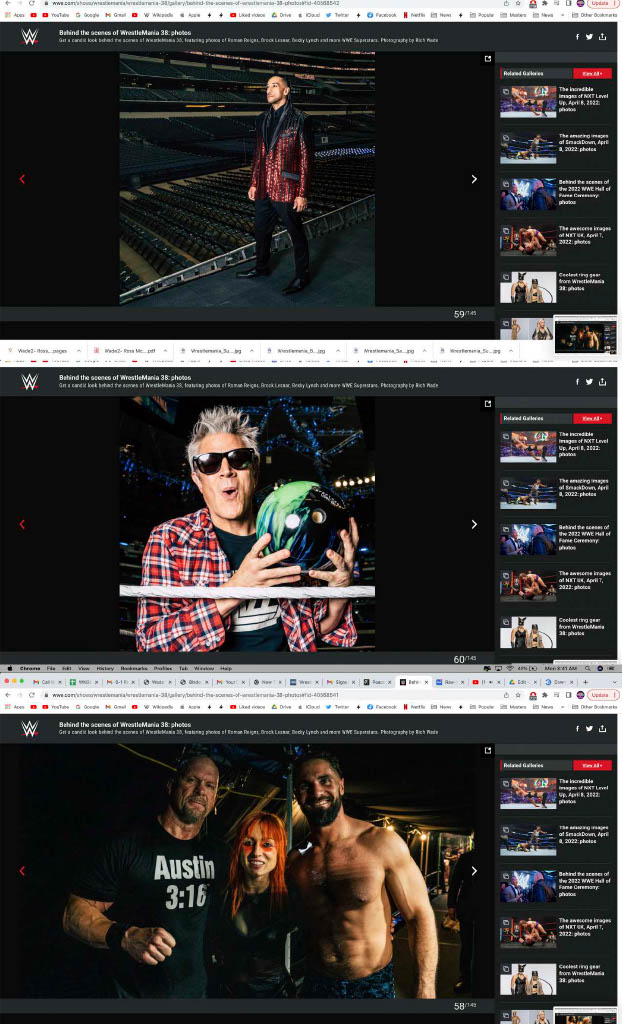Viewport: 622px width, 1024px height.
Task: Click the WWE logo above the red jacket photo
Action: [29, 37]
